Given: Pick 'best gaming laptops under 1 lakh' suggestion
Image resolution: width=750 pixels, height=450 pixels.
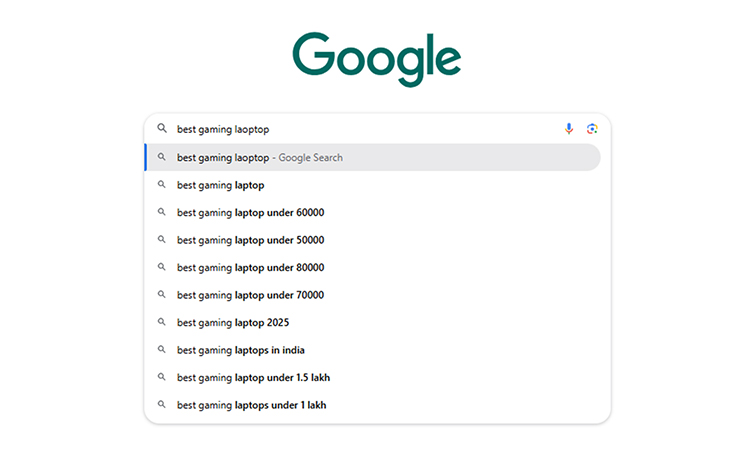Looking at the screenshot, I should 251,405.
